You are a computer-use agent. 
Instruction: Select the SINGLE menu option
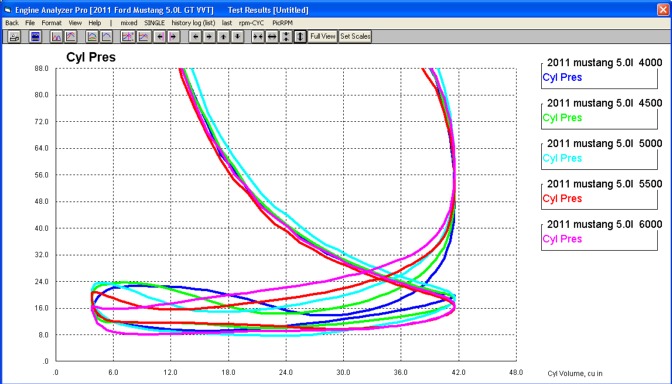coord(154,23)
